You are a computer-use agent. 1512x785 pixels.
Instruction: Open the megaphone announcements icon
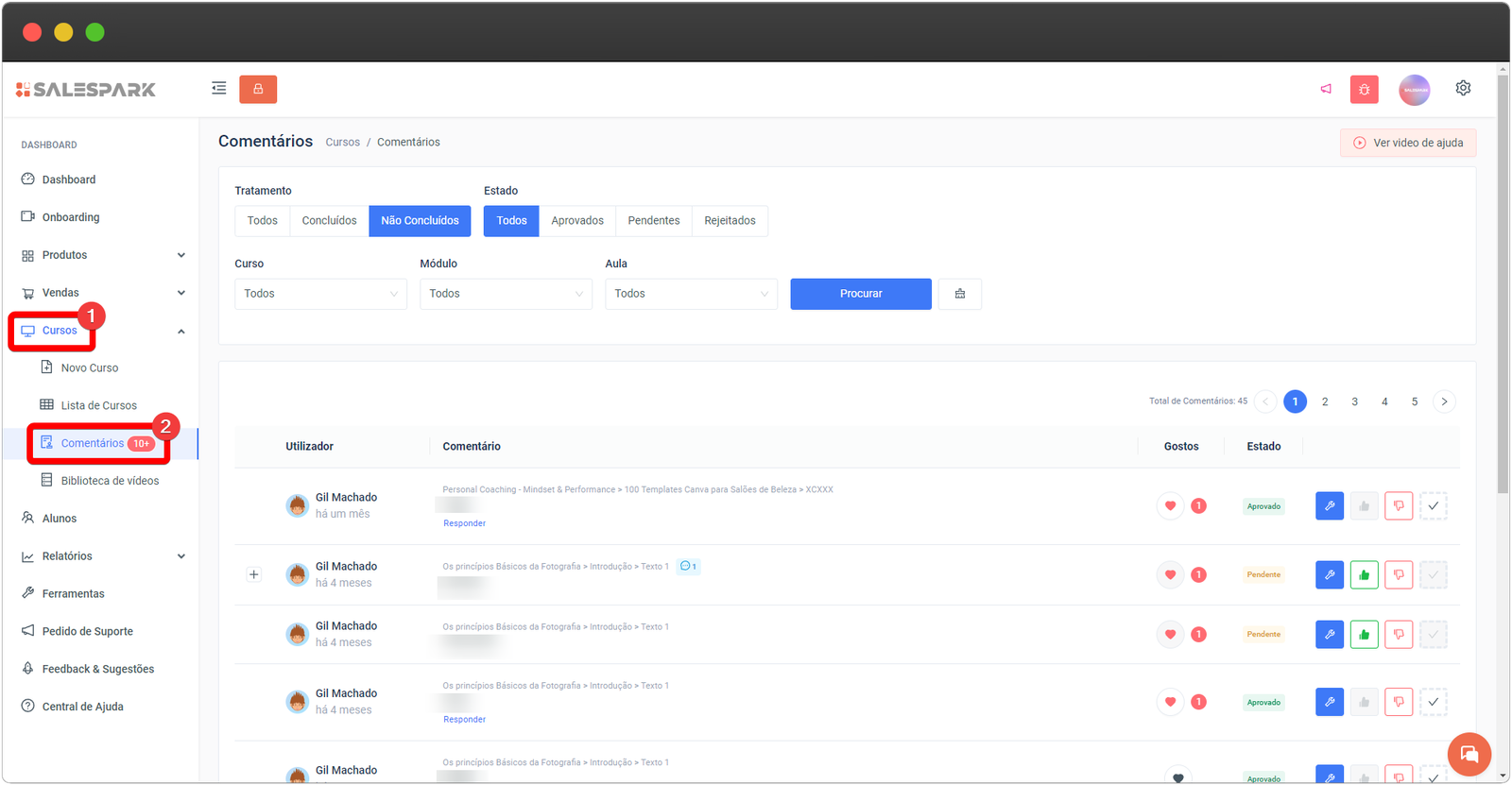coord(1326,89)
